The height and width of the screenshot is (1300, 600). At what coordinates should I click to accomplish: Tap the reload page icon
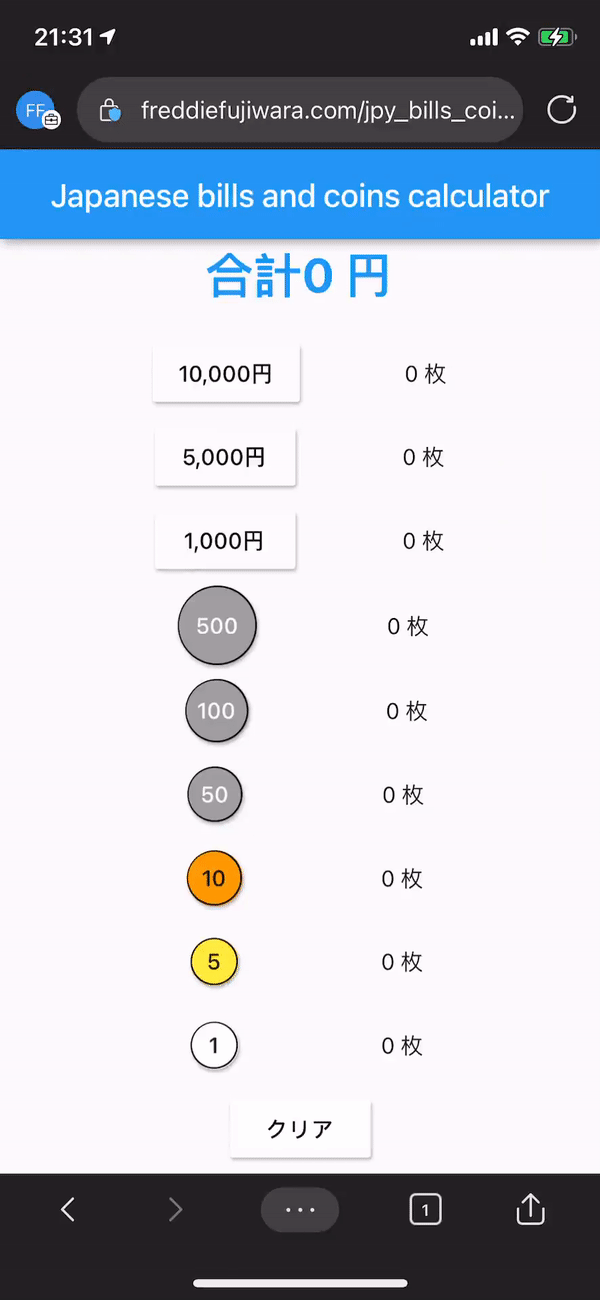coord(561,110)
